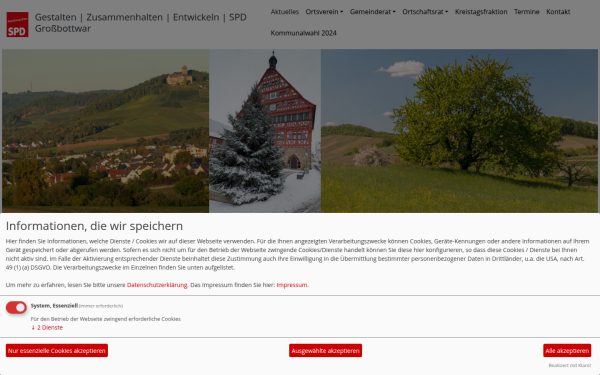Toggle the System, Essenziell switch
The image size is (600, 375).
pyautogui.click(x=16, y=307)
